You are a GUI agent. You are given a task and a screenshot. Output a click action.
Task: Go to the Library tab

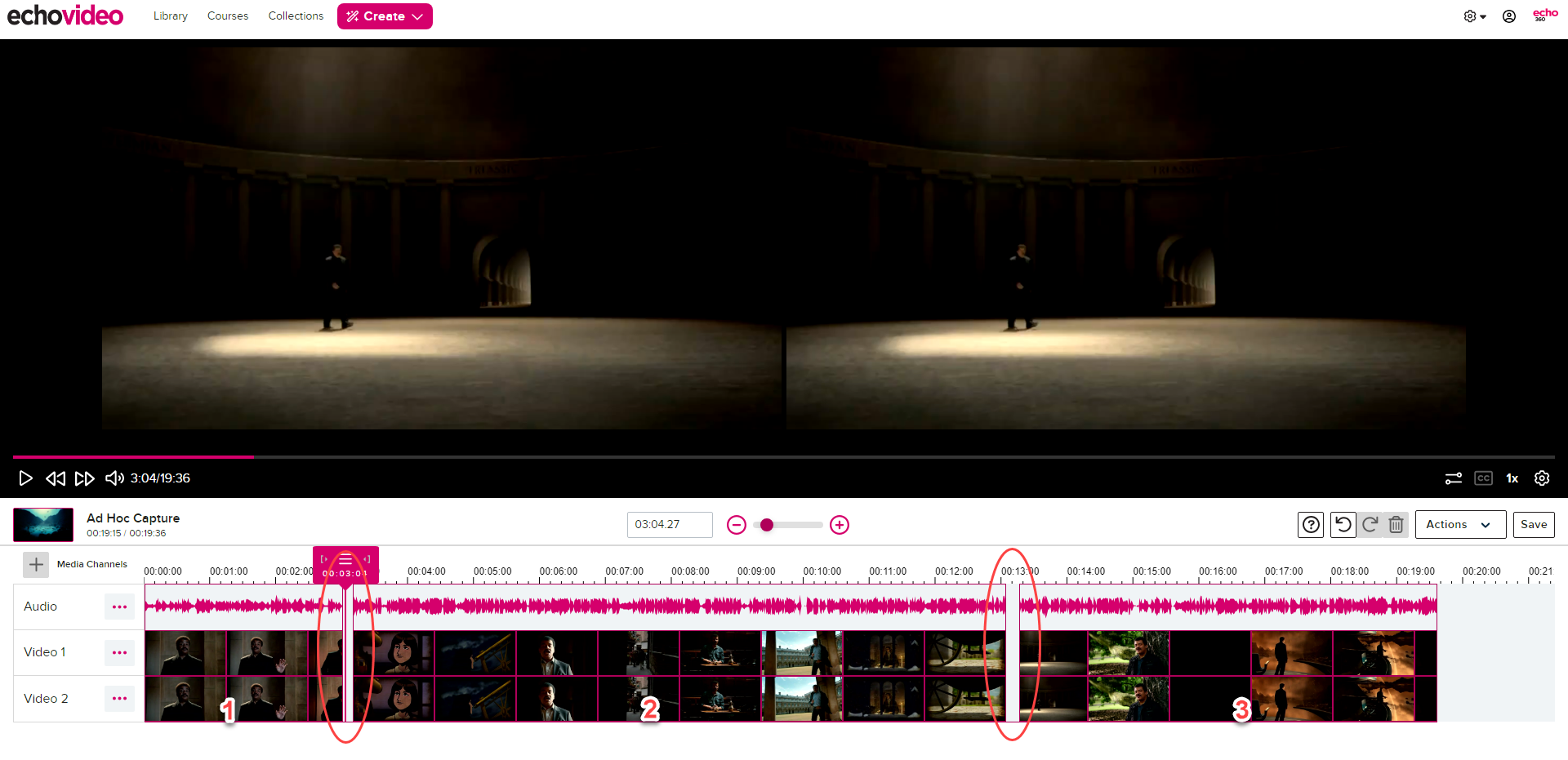point(171,16)
